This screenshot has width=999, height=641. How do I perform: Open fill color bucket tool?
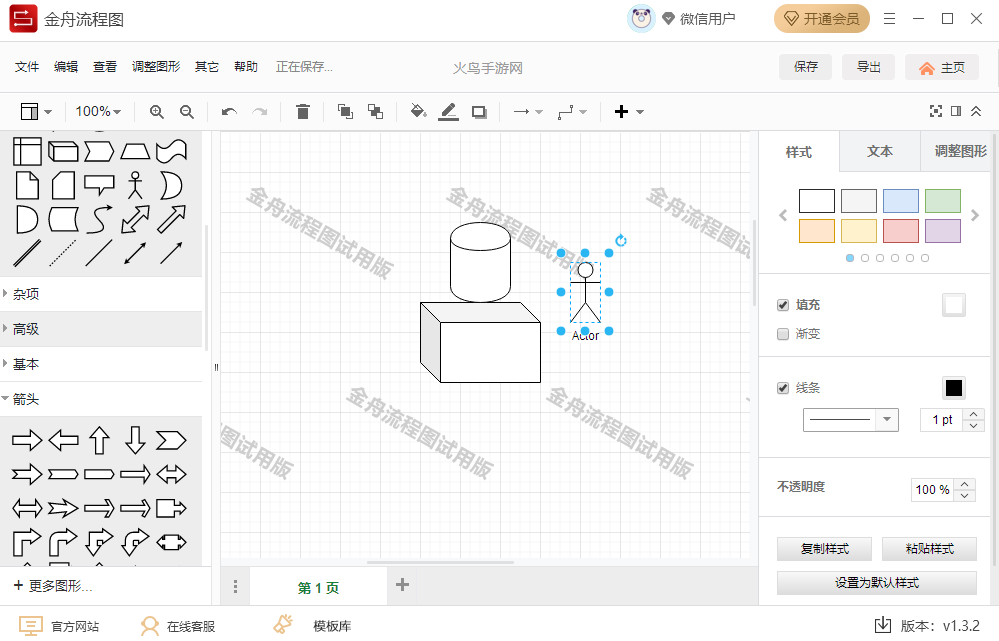[x=418, y=112]
